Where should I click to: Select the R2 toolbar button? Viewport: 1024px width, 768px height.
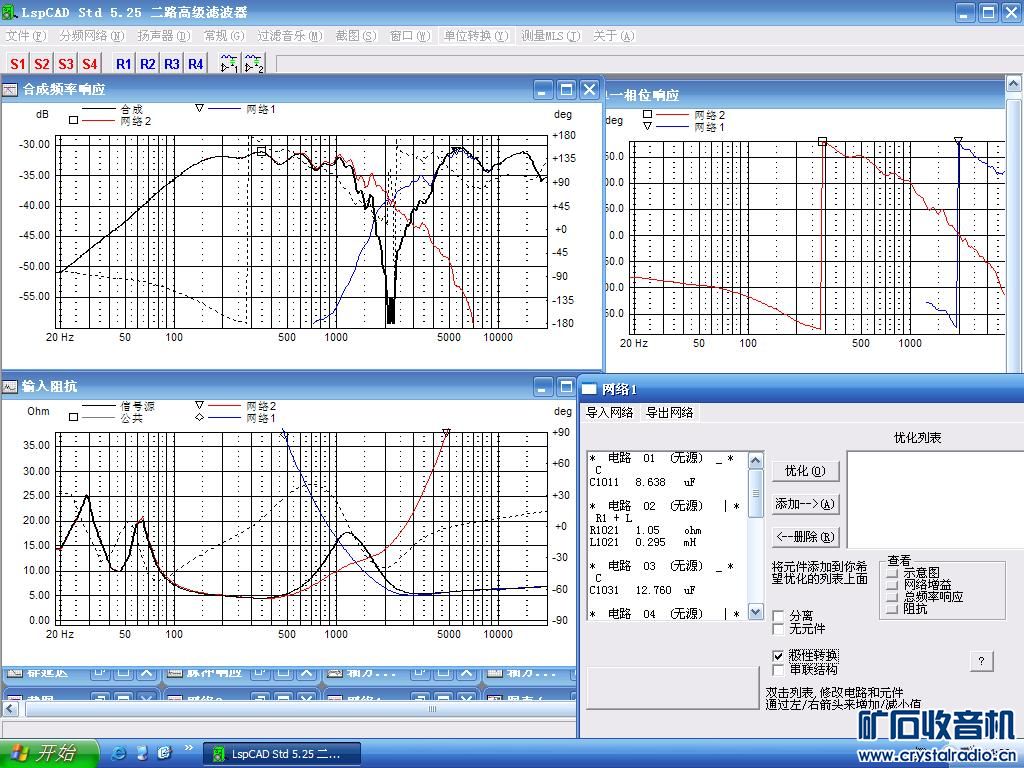coord(148,64)
